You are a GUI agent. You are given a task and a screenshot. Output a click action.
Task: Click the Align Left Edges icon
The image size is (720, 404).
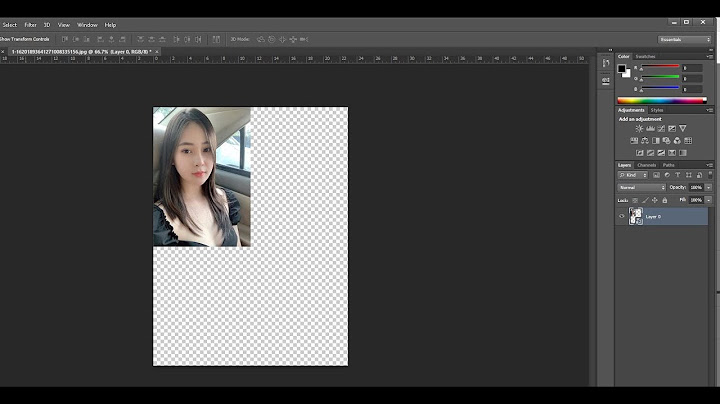[x=100, y=39]
